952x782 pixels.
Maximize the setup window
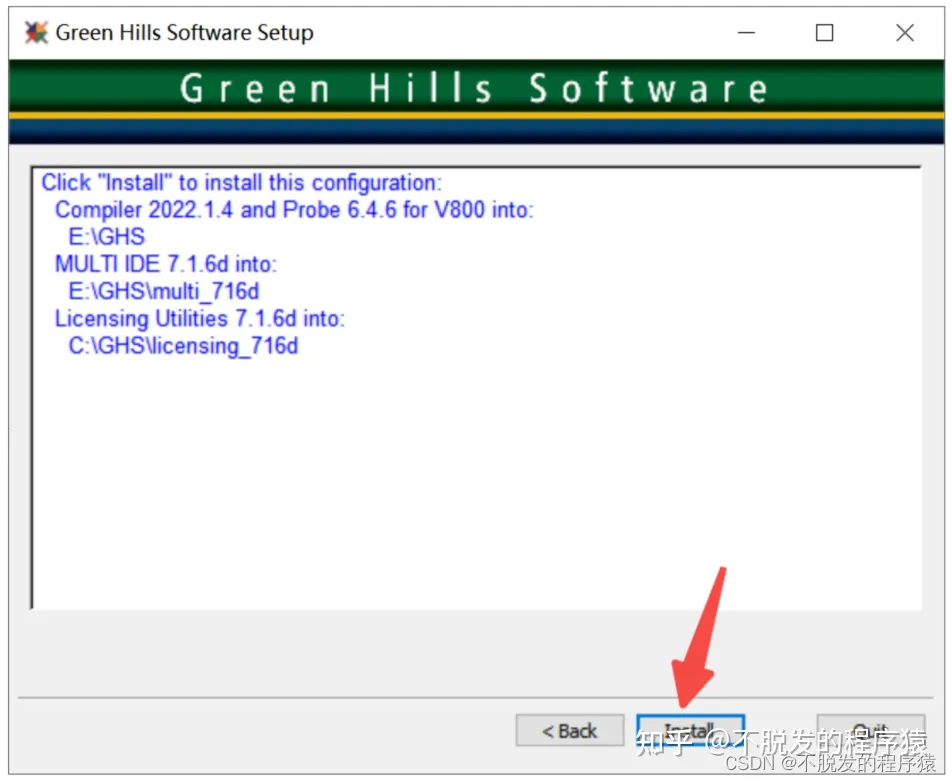click(824, 33)
